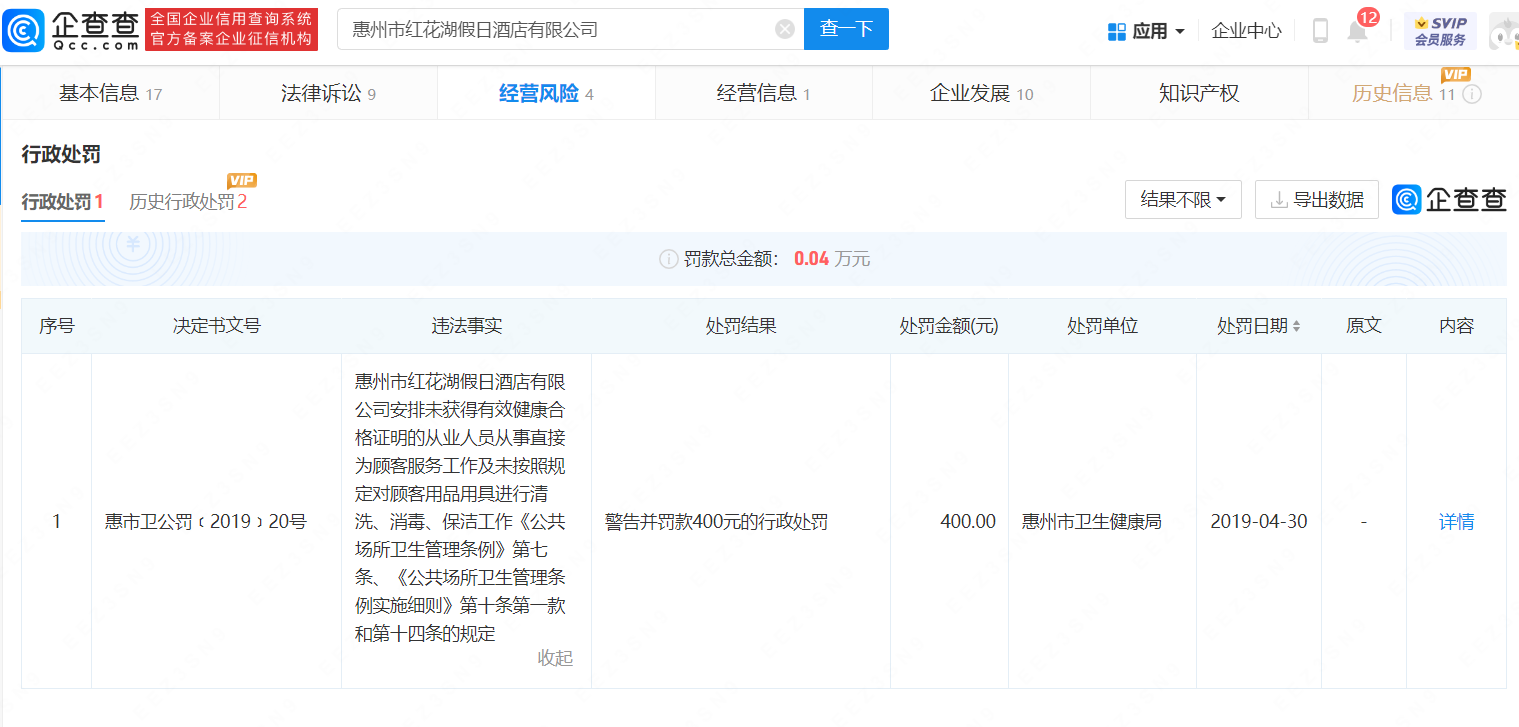Click the 处罚单位 column header
Viewport: 1519px width, 727px height.
[1103, 326]
